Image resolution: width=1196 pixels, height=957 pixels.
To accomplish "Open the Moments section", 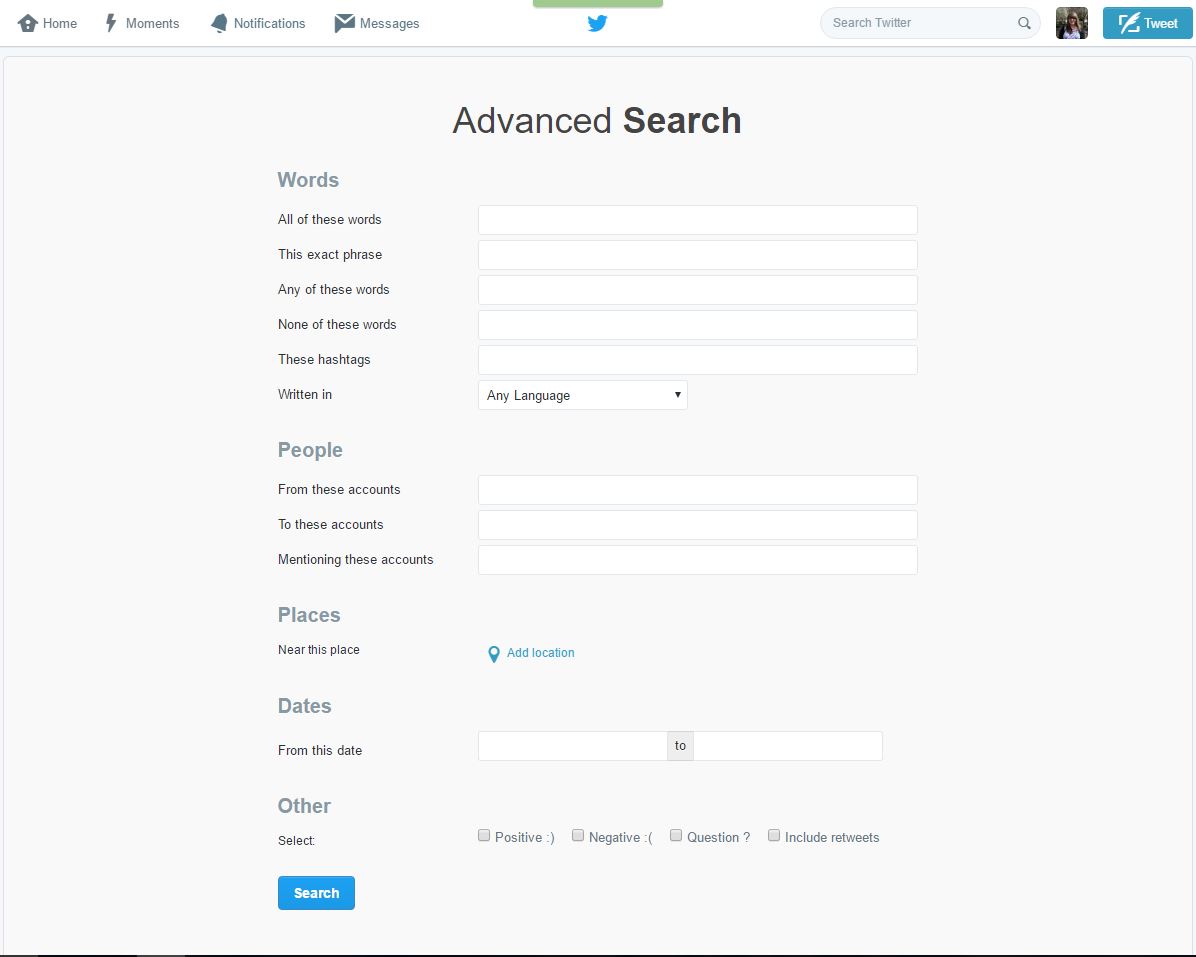I will tap(141, 23).
